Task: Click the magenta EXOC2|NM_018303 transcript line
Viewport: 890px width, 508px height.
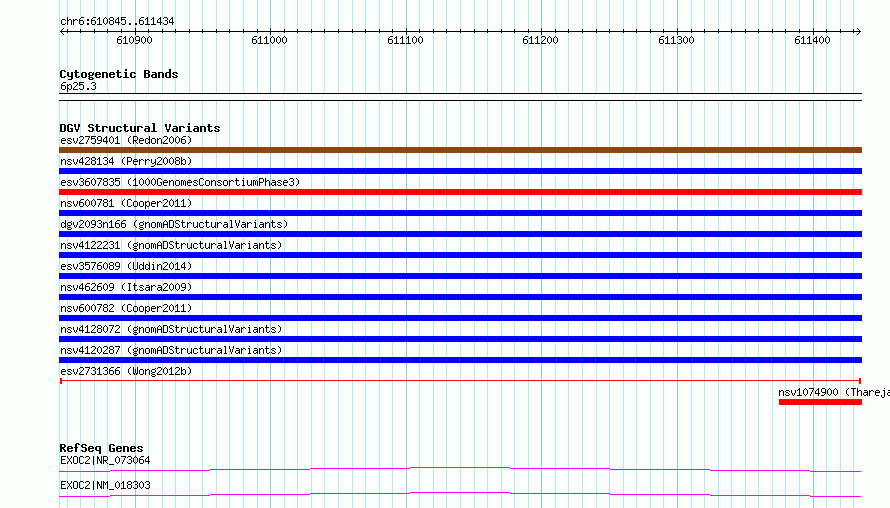Action: 460,494
